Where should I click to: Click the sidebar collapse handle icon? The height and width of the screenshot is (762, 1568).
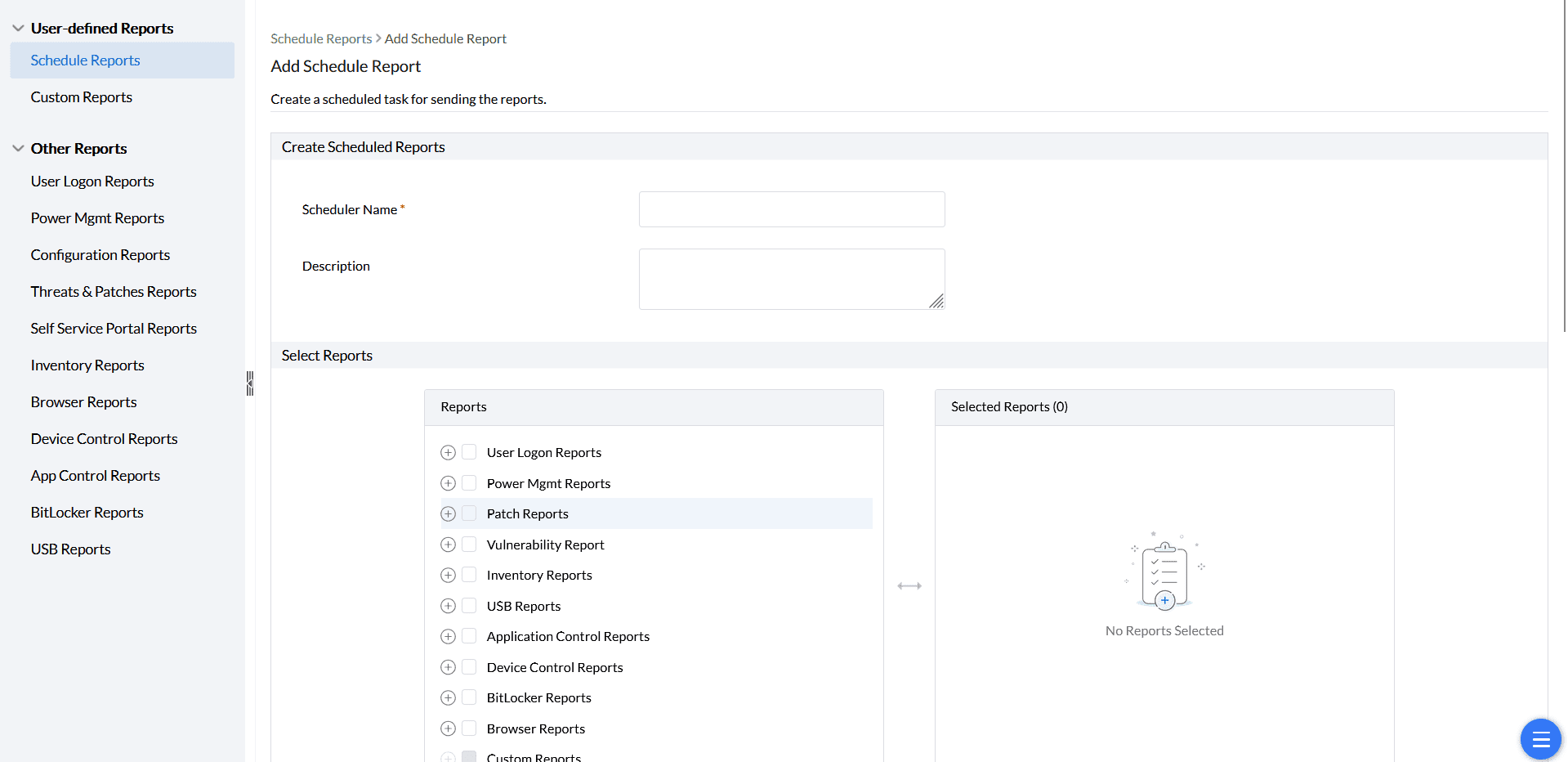(250, 383)
